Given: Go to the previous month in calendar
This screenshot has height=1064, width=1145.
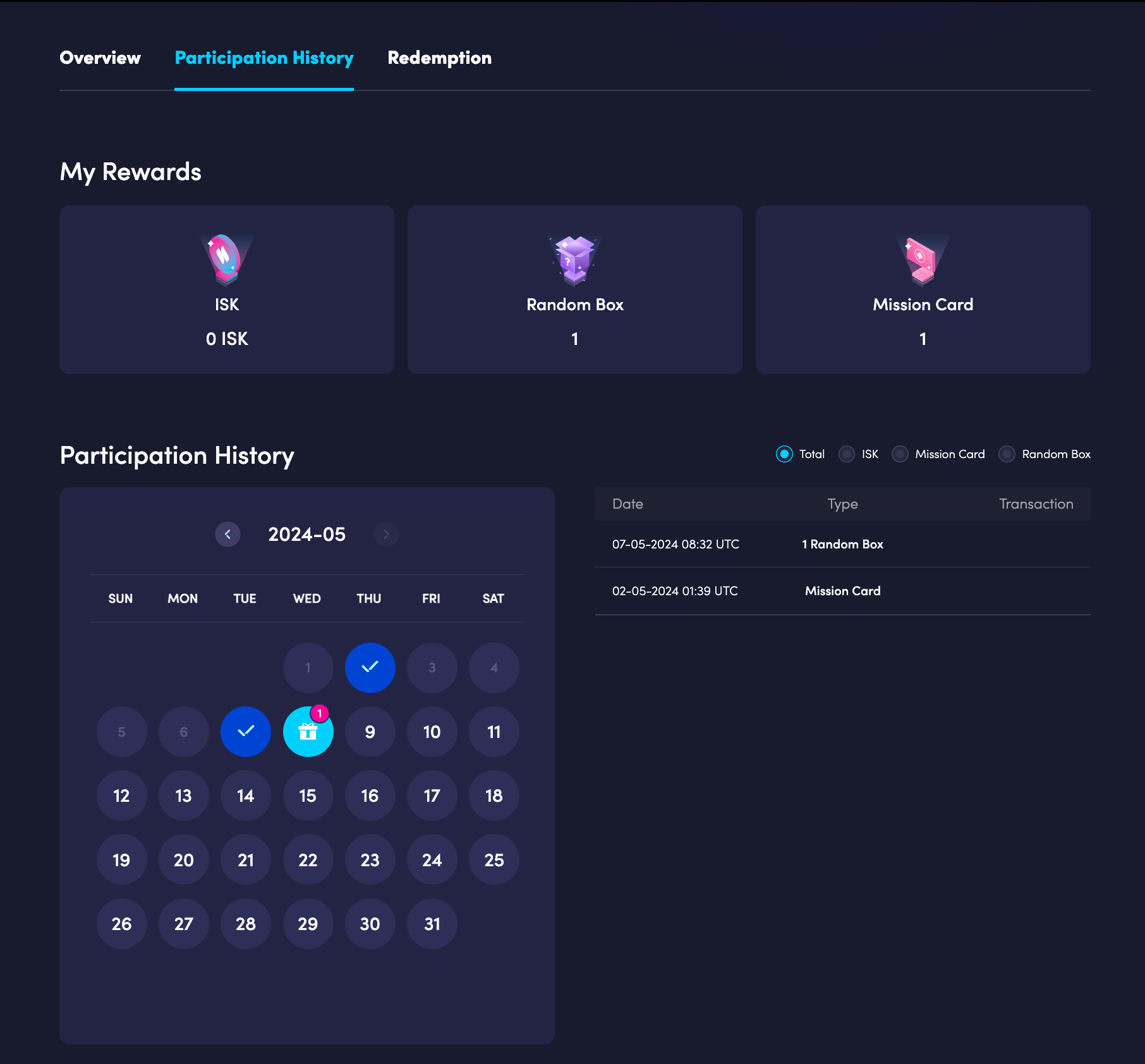Looking at the screenshot, I should (x=227, y=534).
